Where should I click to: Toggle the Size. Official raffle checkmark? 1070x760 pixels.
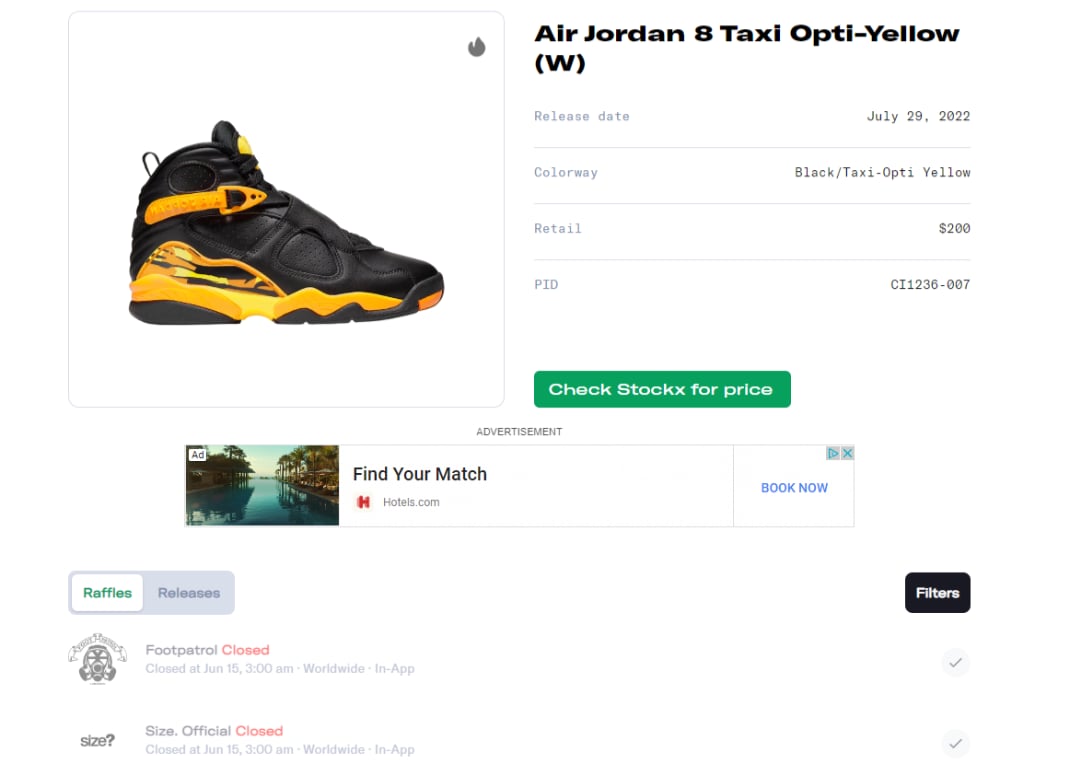(x=955, y=743)
